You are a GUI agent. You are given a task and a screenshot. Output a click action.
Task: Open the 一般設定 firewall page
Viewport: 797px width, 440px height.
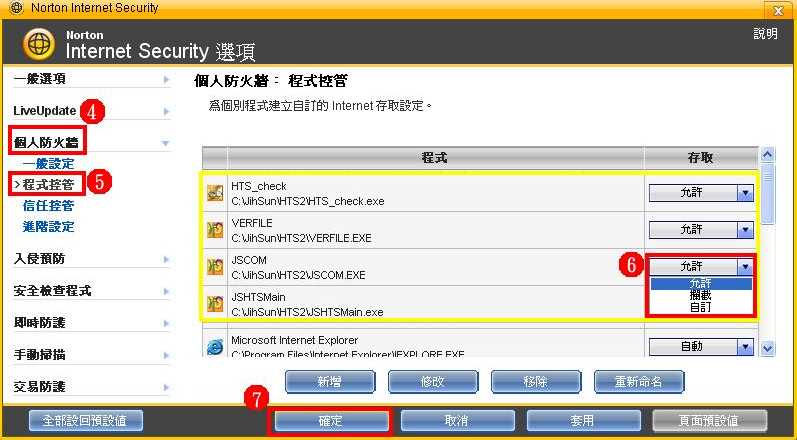click(48, 164)
